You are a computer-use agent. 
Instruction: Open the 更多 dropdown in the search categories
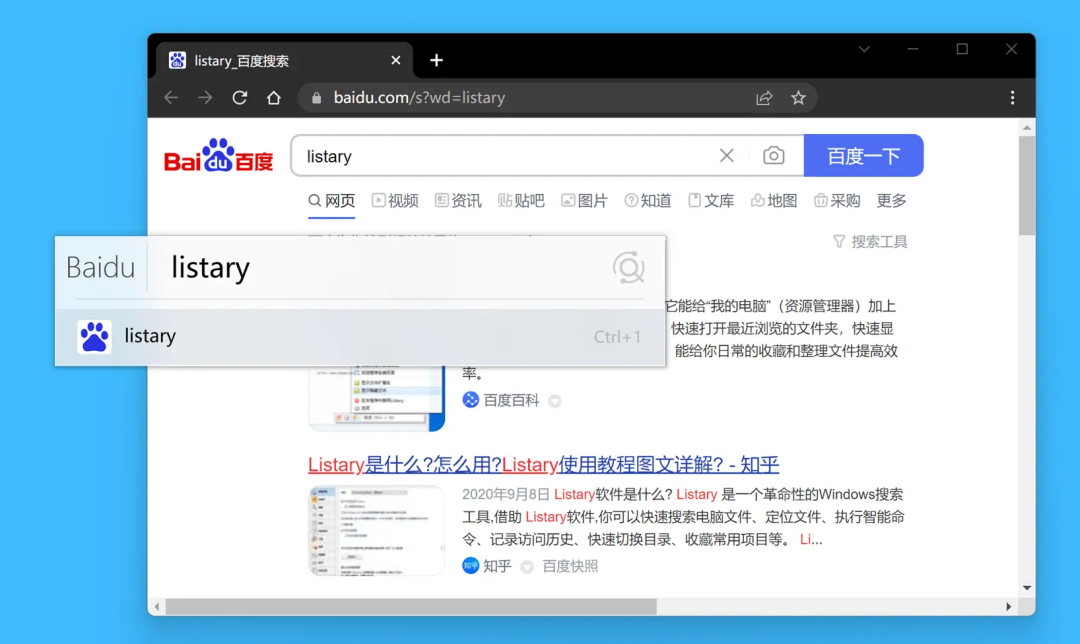[891, 200]
